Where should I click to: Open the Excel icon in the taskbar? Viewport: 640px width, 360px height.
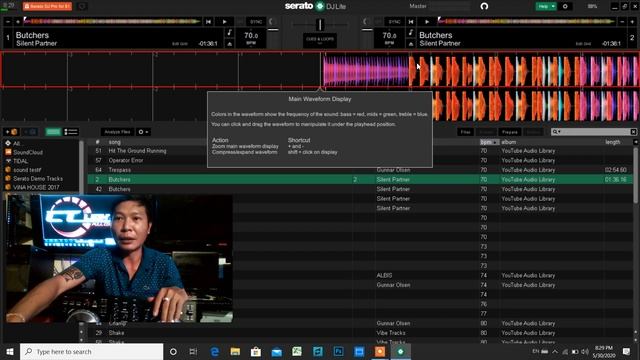pos(297,351)
